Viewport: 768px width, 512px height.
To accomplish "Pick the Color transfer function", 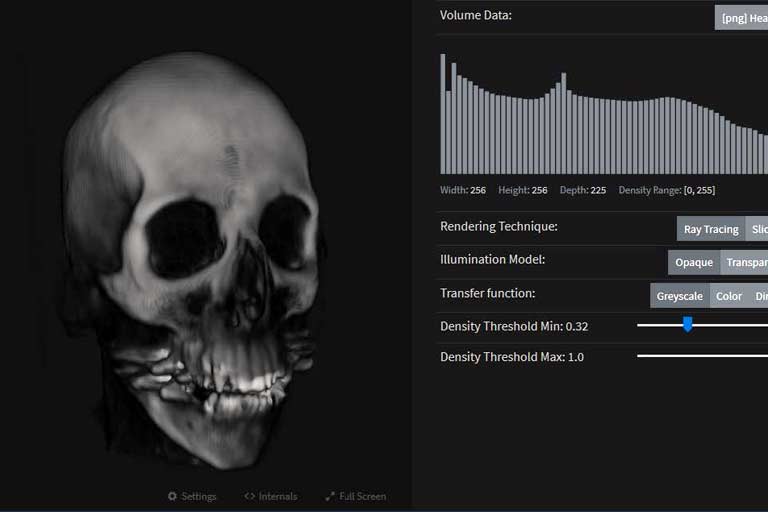I will pos(729,296).
